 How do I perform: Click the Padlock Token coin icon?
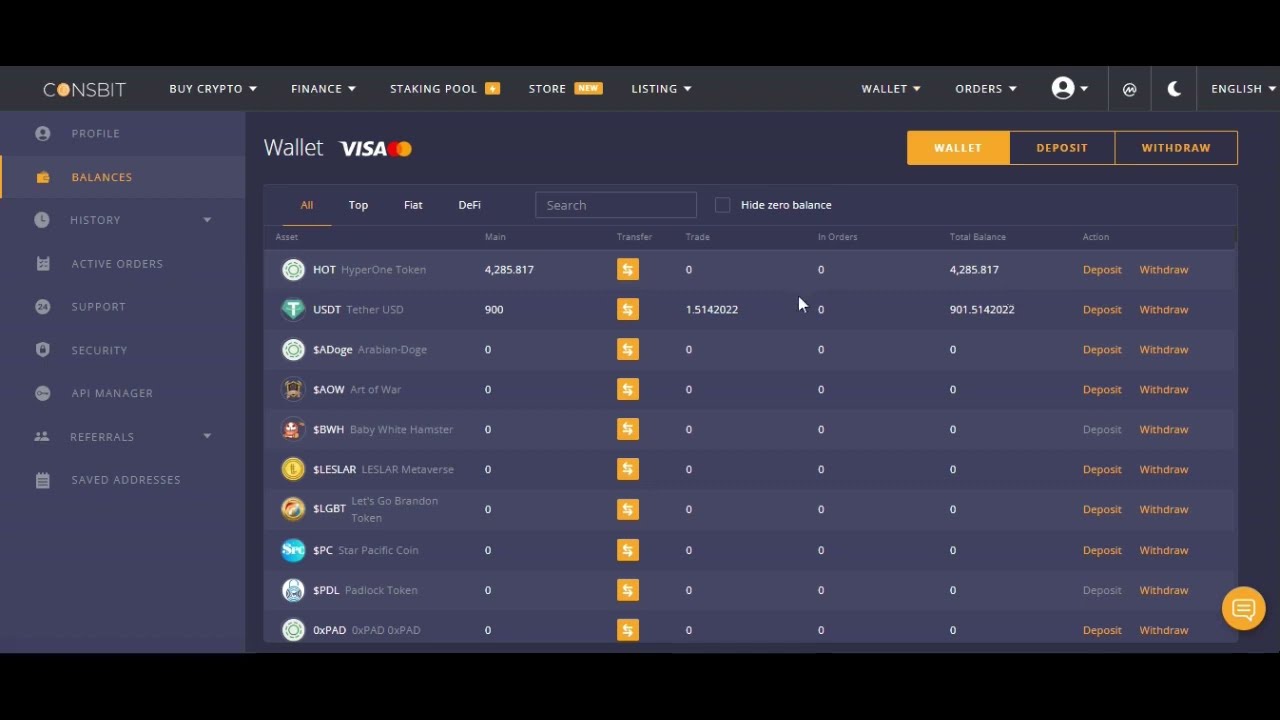coord(293,590)
